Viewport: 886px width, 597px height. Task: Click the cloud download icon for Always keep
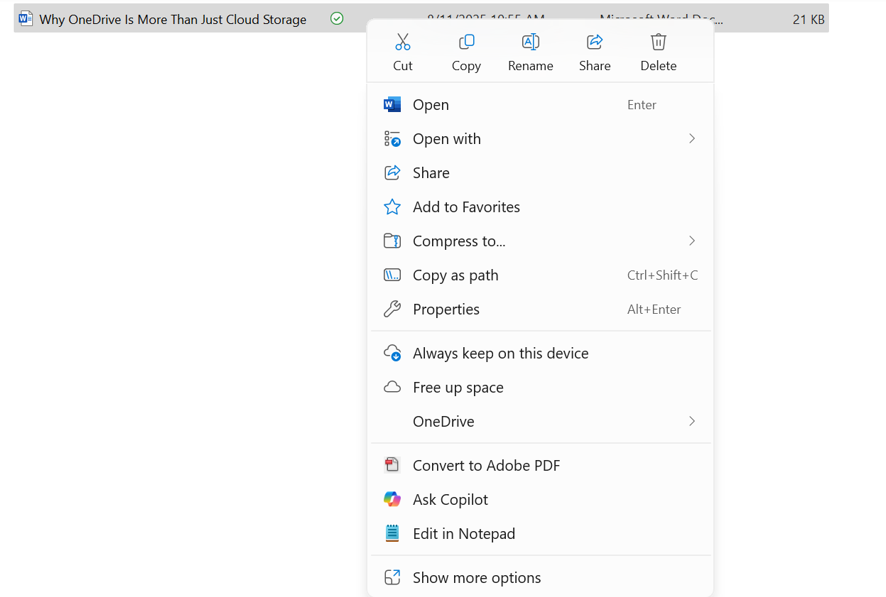392,353
